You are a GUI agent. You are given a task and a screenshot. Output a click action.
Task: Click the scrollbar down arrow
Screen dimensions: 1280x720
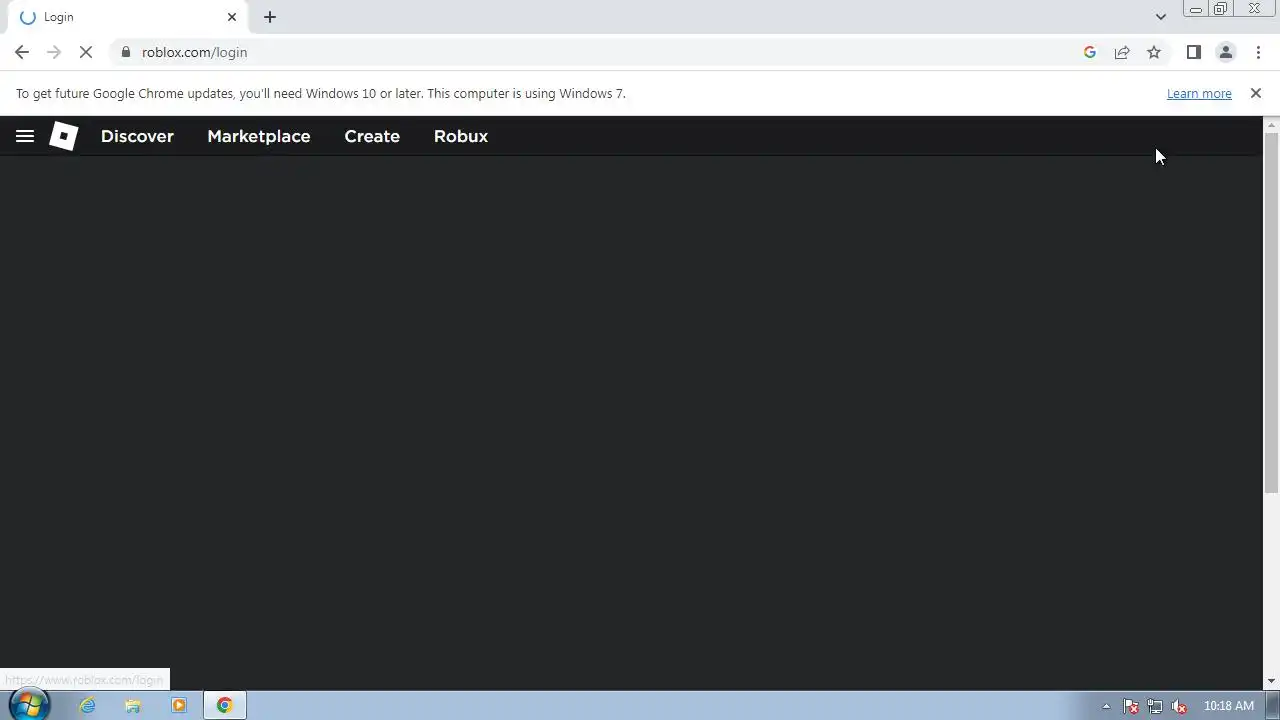[1272, 681]
